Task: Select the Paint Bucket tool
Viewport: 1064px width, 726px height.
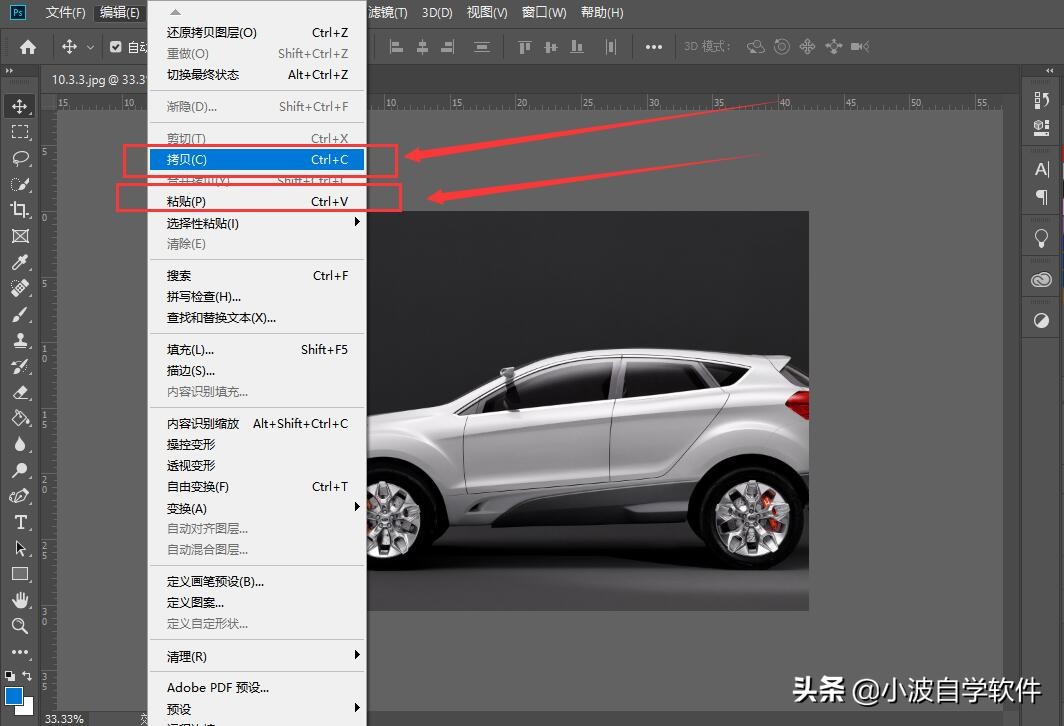Action: pyautogui.click(x=20, y=418)
